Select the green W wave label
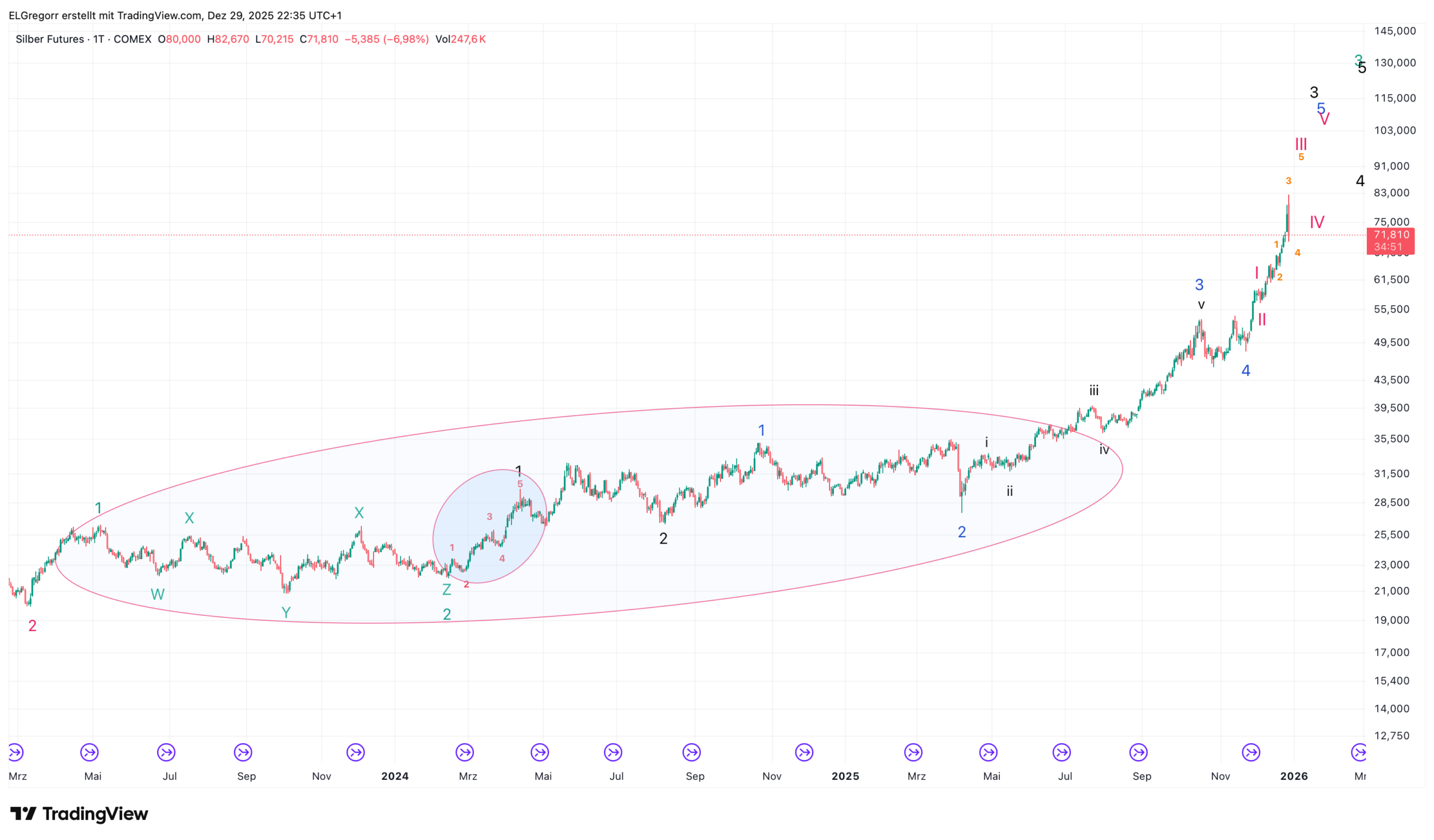The width and height of the screenshot is (1434, 840). [157, 594]
